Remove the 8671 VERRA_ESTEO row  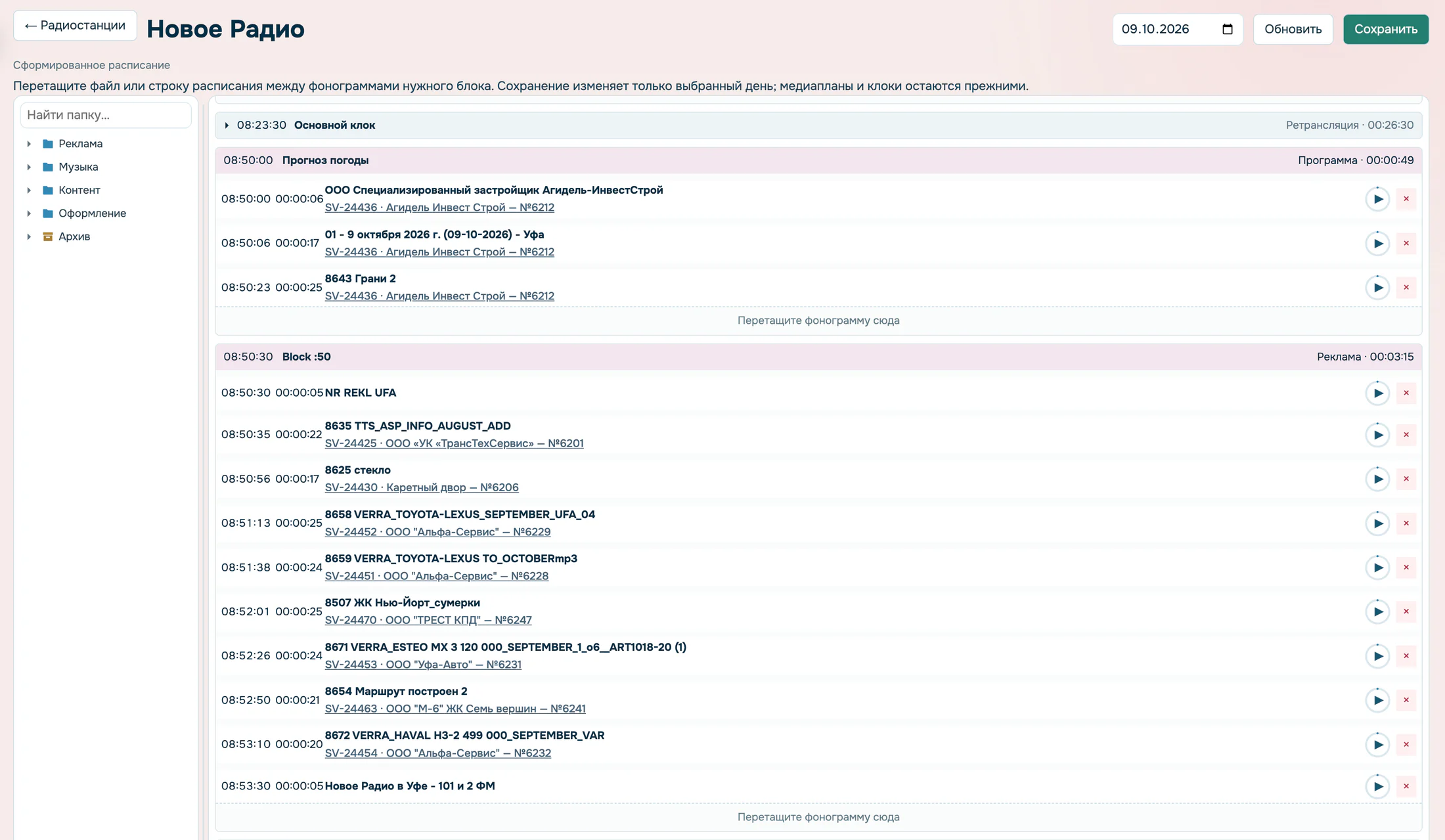tap(1406, 656)
